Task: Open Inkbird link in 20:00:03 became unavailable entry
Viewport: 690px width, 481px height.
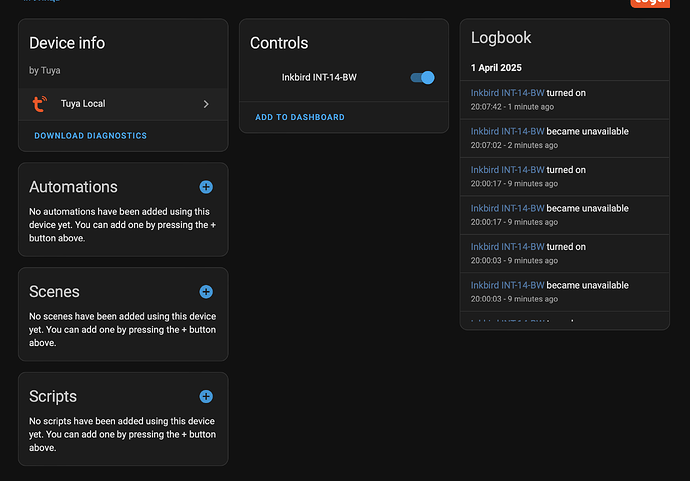Action: 507,285
